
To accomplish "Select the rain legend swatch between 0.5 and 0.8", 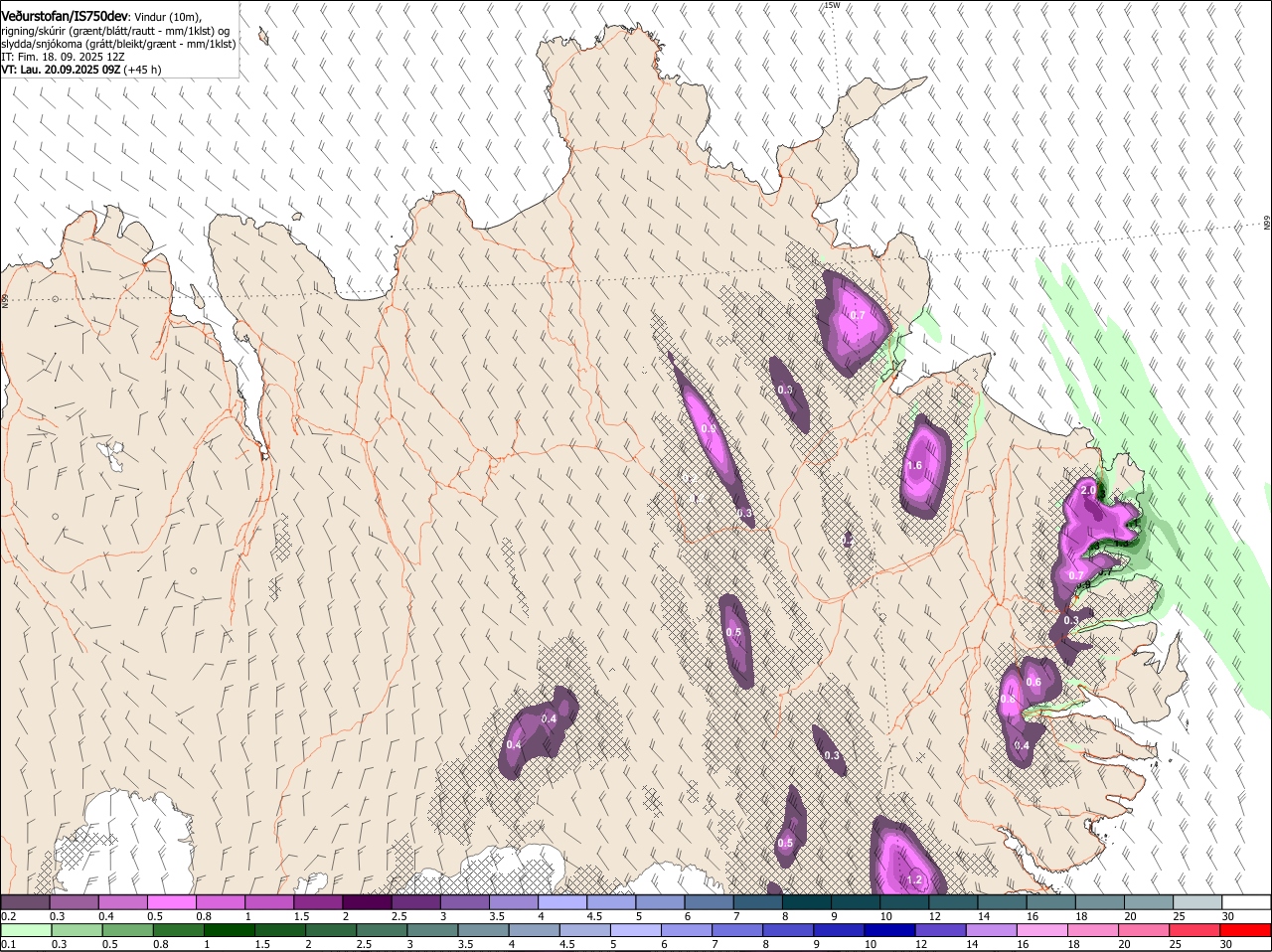I will [x=127, y=930].
